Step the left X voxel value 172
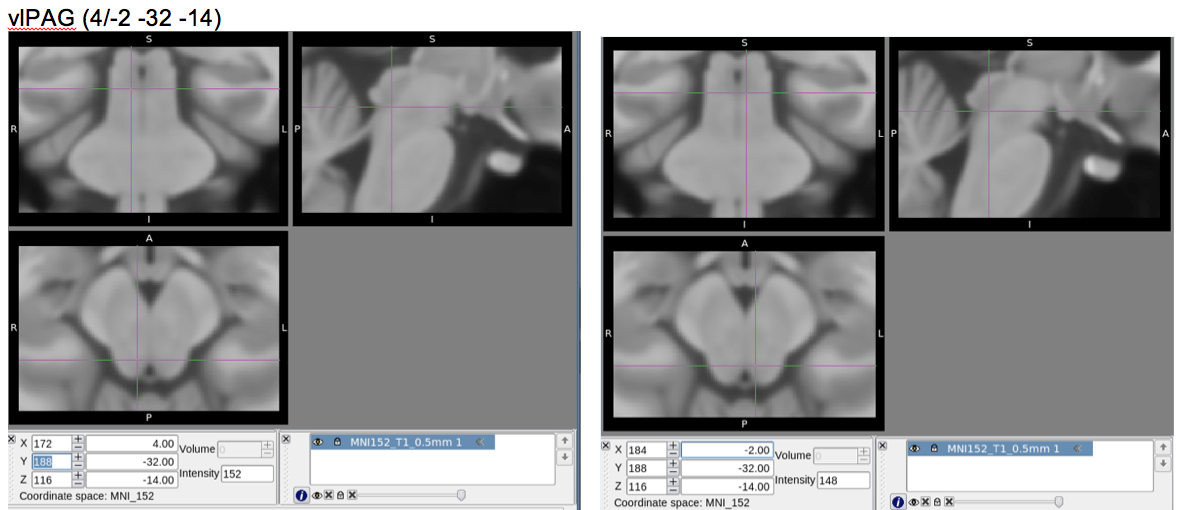The width and height of the screenshot is (1177, 510). [x=78, y=443]
